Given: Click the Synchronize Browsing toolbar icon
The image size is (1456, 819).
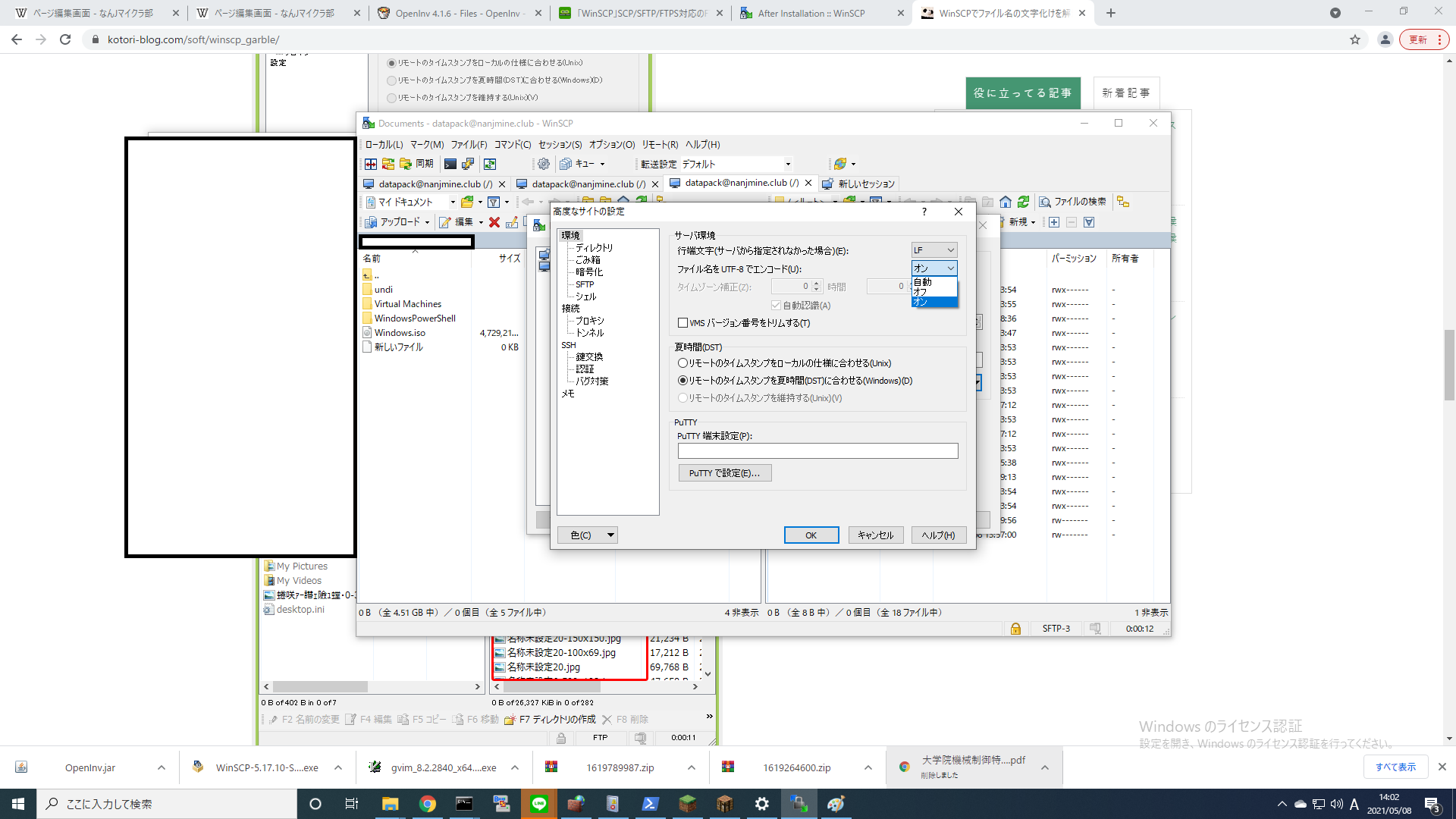Looking at the screenshot, I should click(x=388, y=164).
